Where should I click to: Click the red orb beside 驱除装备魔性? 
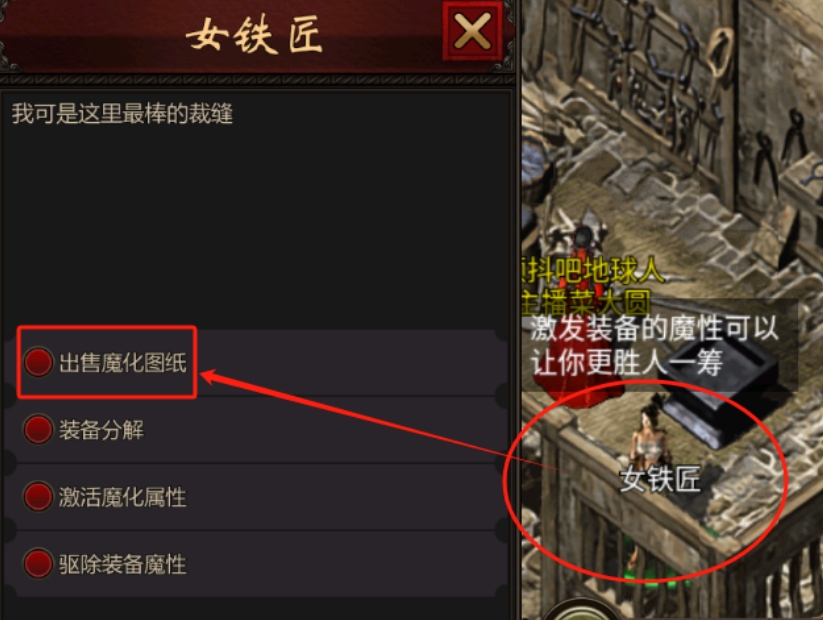click(38, 564)
